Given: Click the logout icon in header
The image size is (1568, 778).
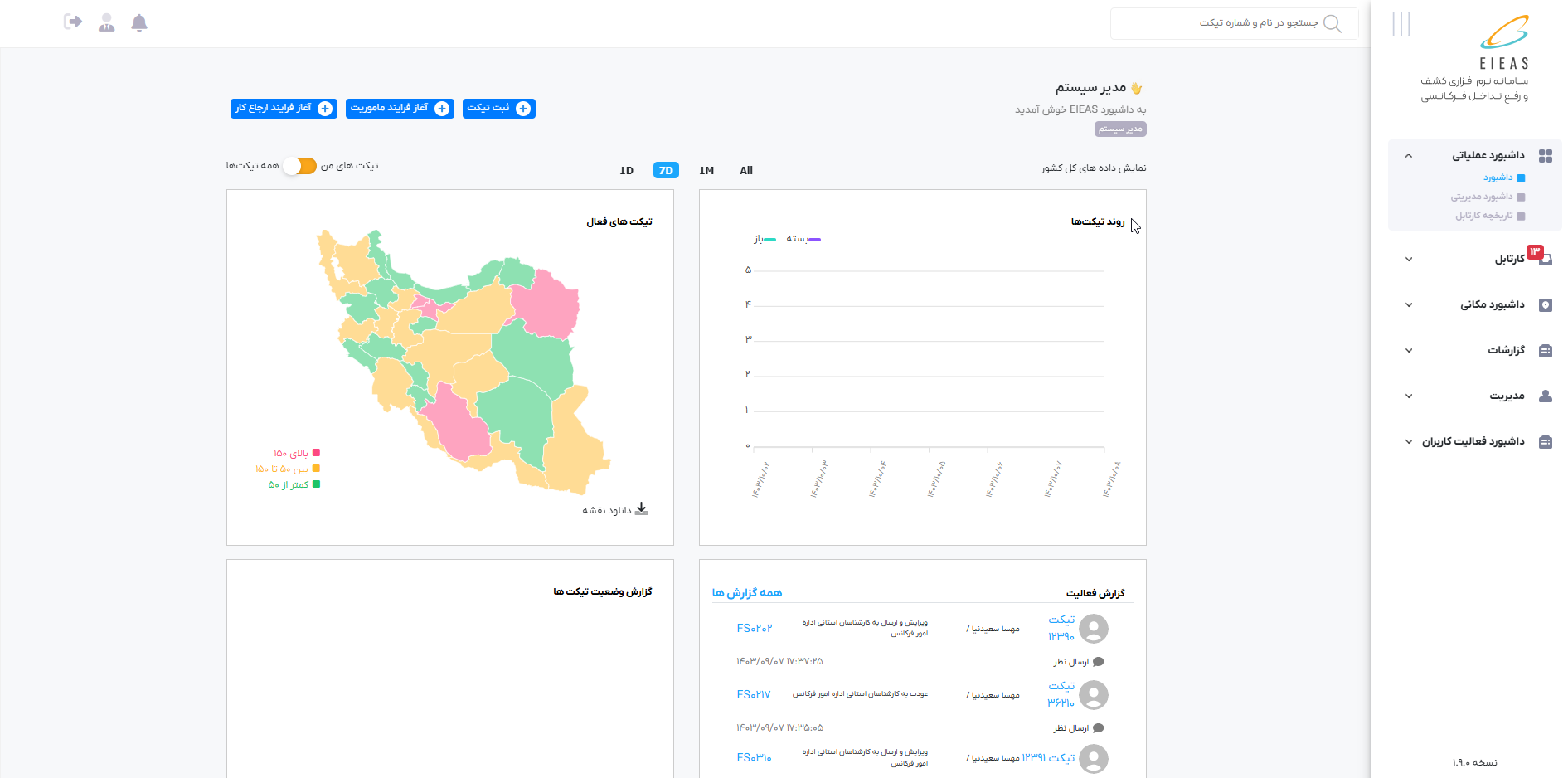Looking at the screenshot, I should [73, 22].
